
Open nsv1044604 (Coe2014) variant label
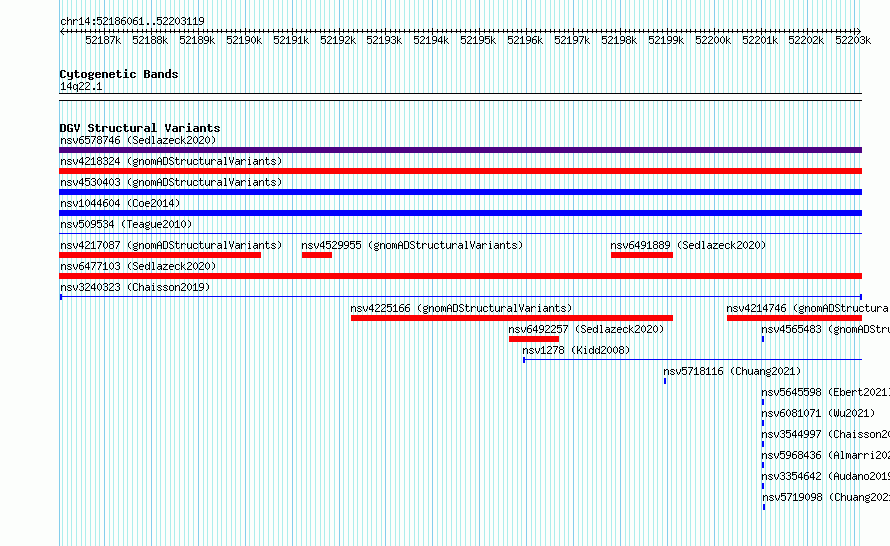[x=120, y=203]
